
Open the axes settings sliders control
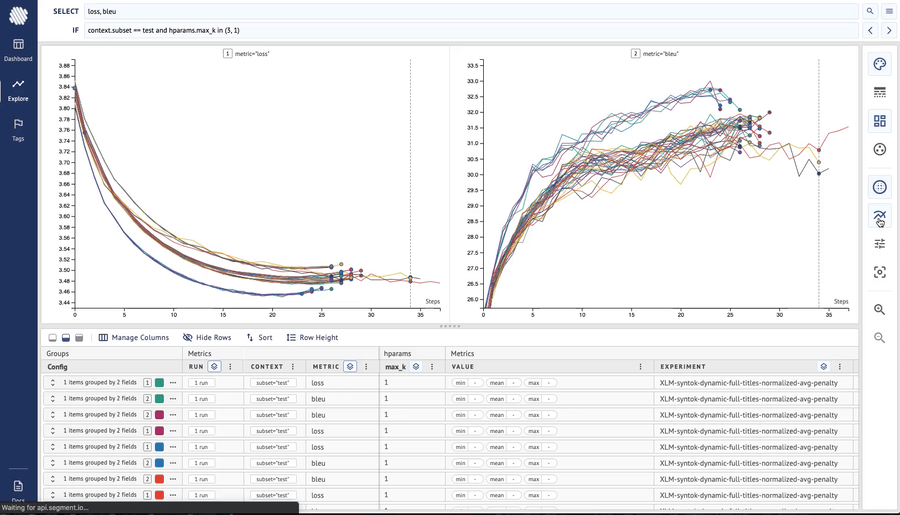(x=879, y=243)
